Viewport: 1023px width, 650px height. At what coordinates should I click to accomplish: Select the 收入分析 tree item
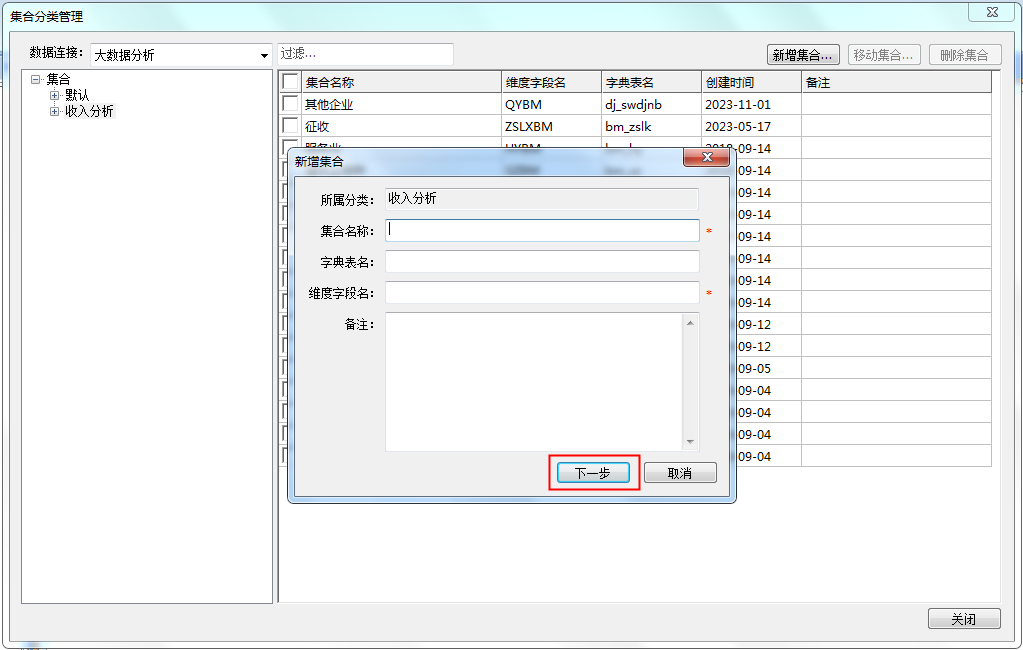[x=89, y=112]
